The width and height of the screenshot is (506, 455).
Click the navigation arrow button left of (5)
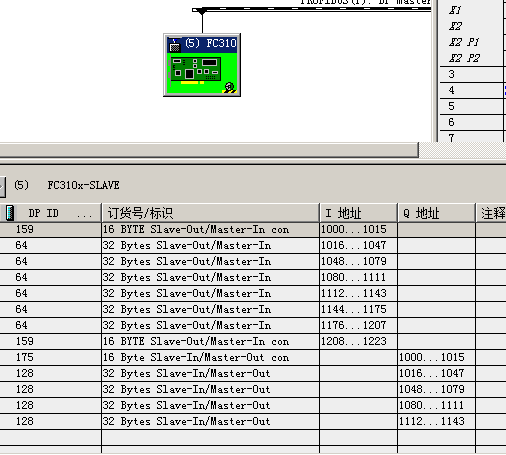point(2,186)
